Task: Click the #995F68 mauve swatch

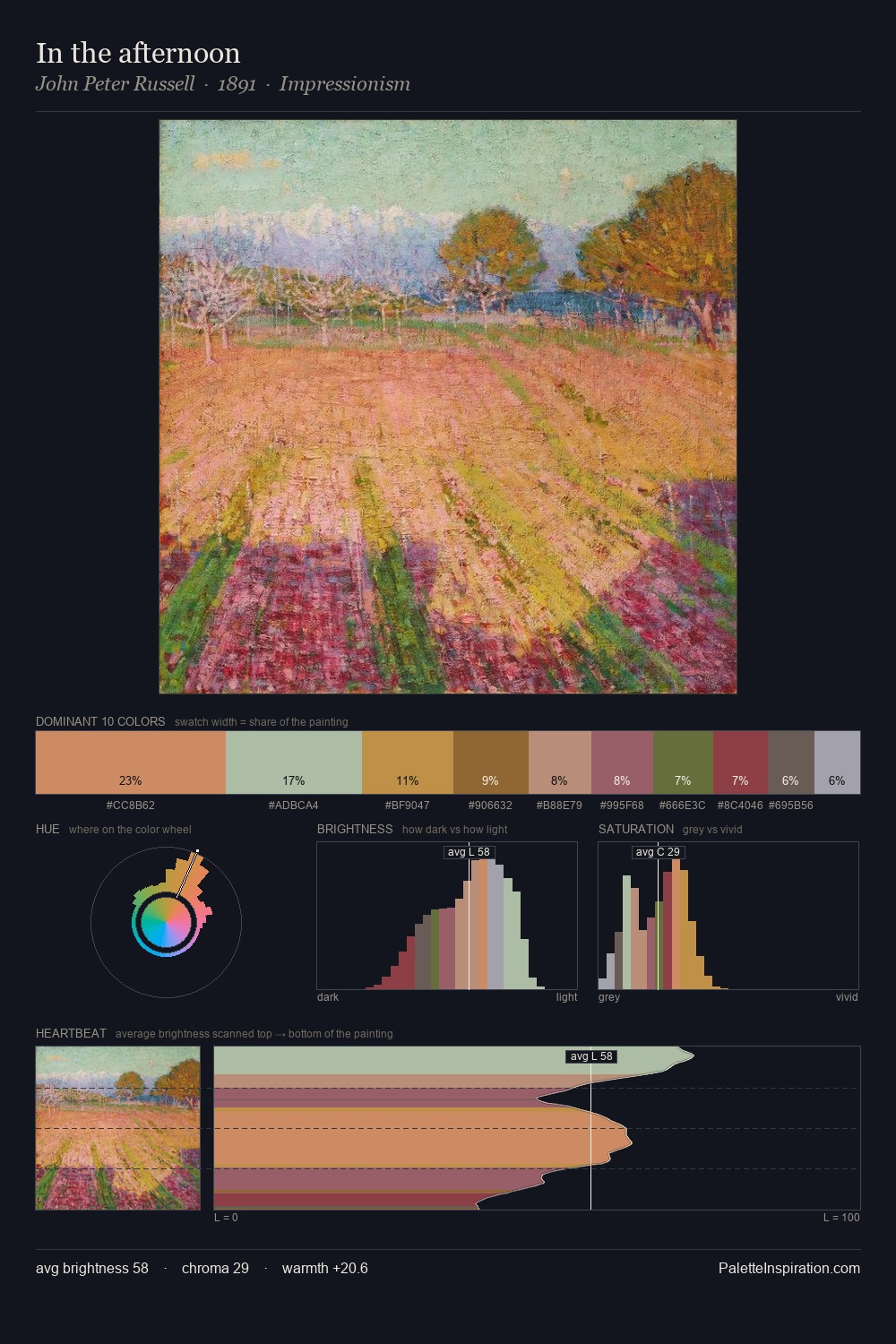Action: 622,762
